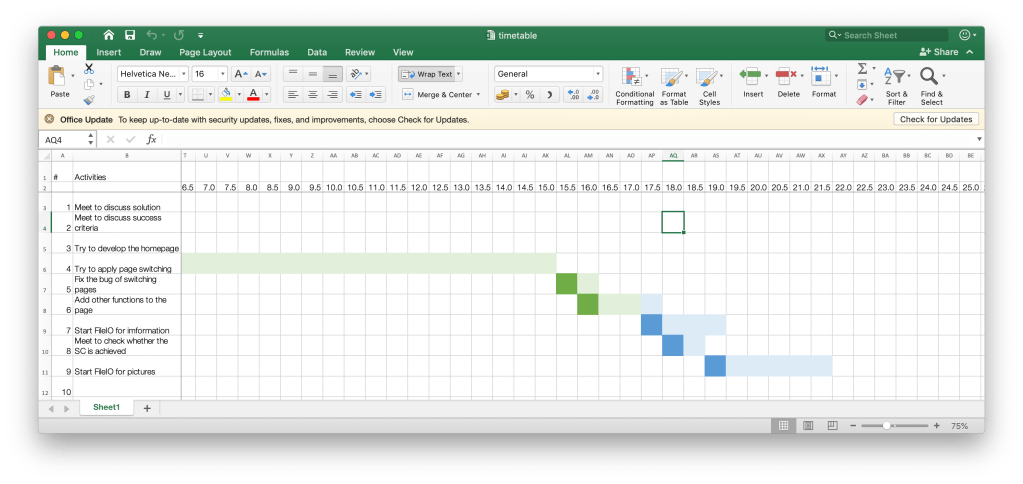Cut selection with the scissors icon

tap(89, 68)
